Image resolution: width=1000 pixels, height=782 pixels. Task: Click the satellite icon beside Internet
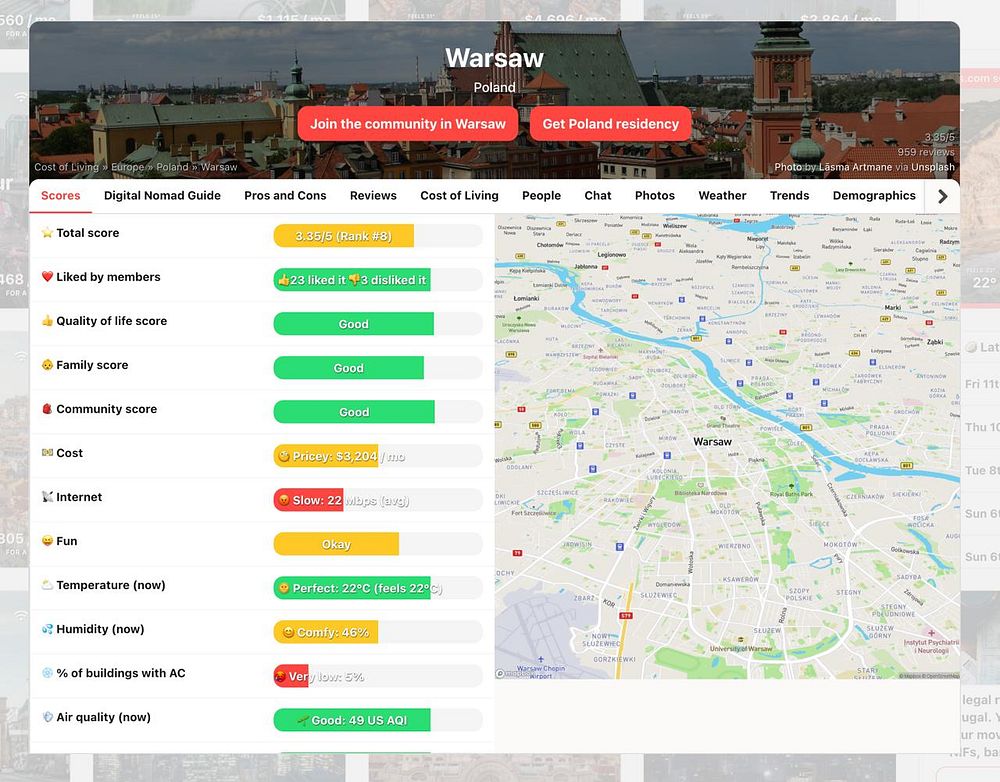pos(47,497)
